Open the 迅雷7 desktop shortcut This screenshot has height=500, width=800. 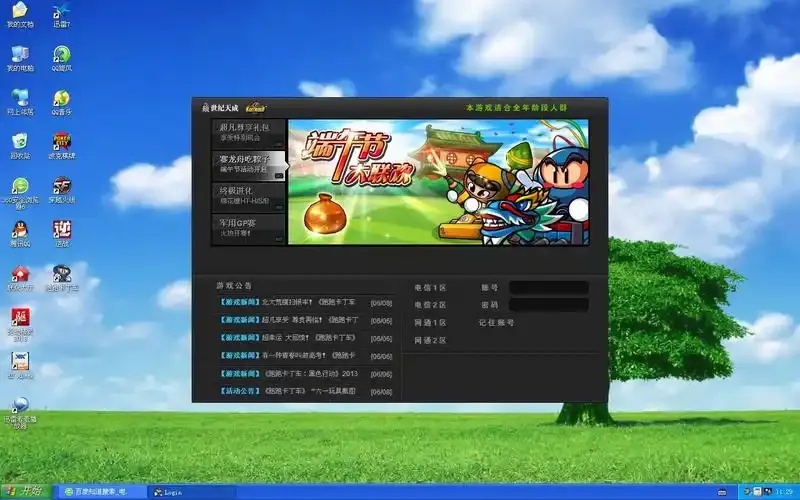point(61,14)
